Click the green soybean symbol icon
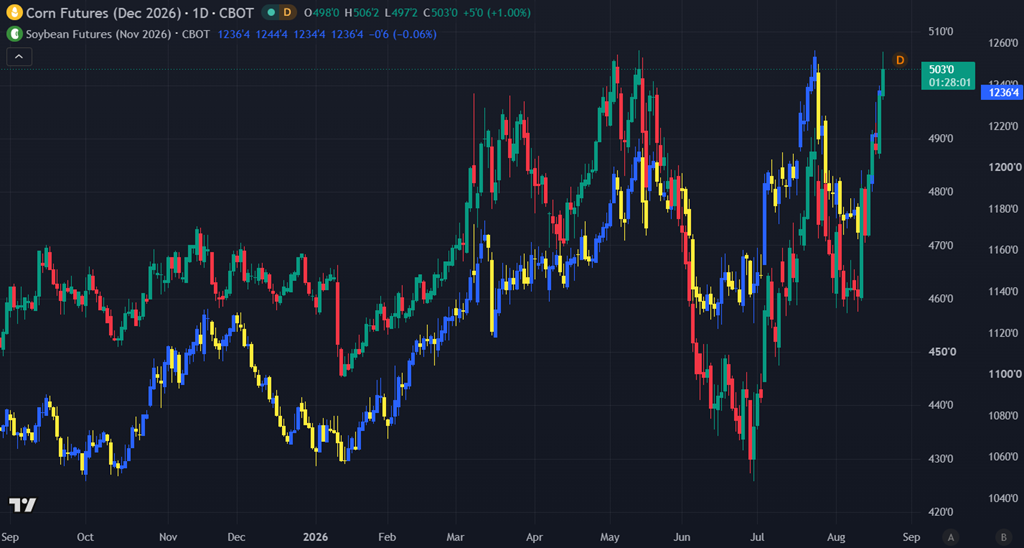 pyautogui.click(x=14, y=34)
